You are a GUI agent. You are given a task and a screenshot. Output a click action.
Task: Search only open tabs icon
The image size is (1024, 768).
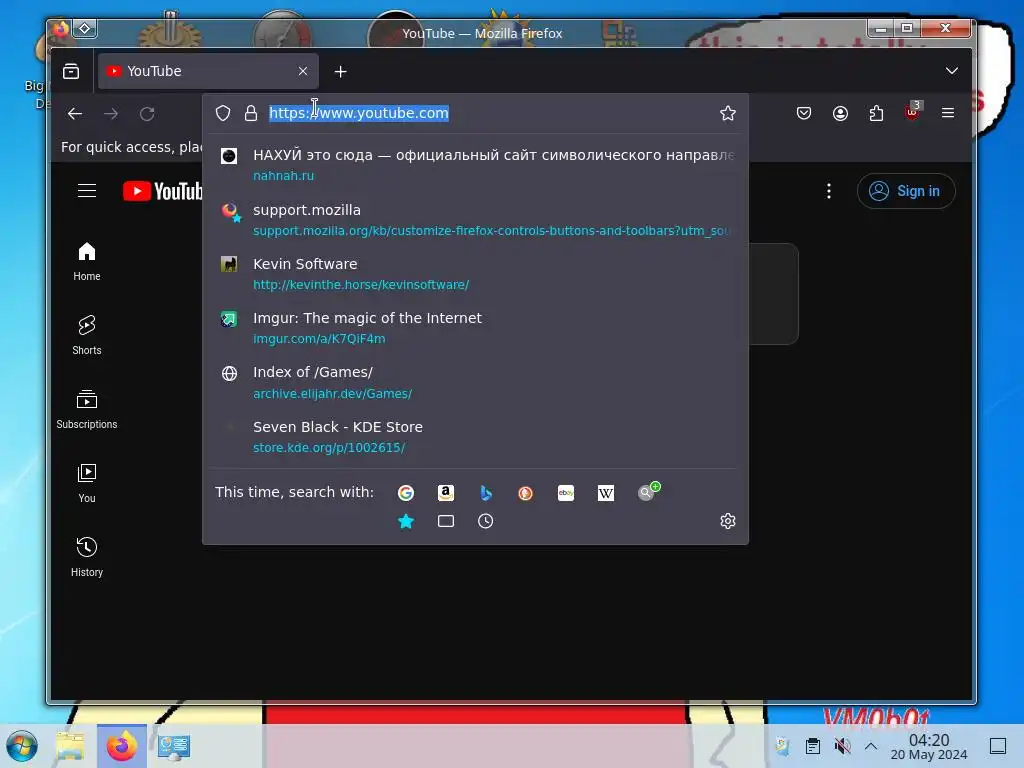[x=446, y=521]
